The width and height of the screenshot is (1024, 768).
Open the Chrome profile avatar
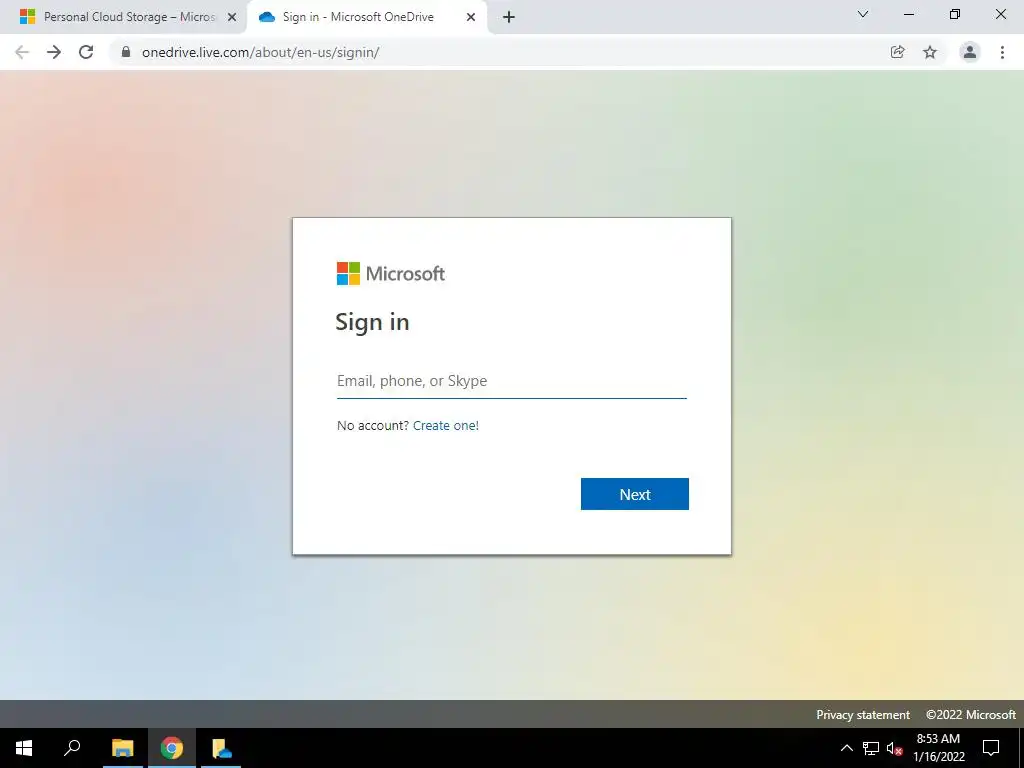click(970, 52)
